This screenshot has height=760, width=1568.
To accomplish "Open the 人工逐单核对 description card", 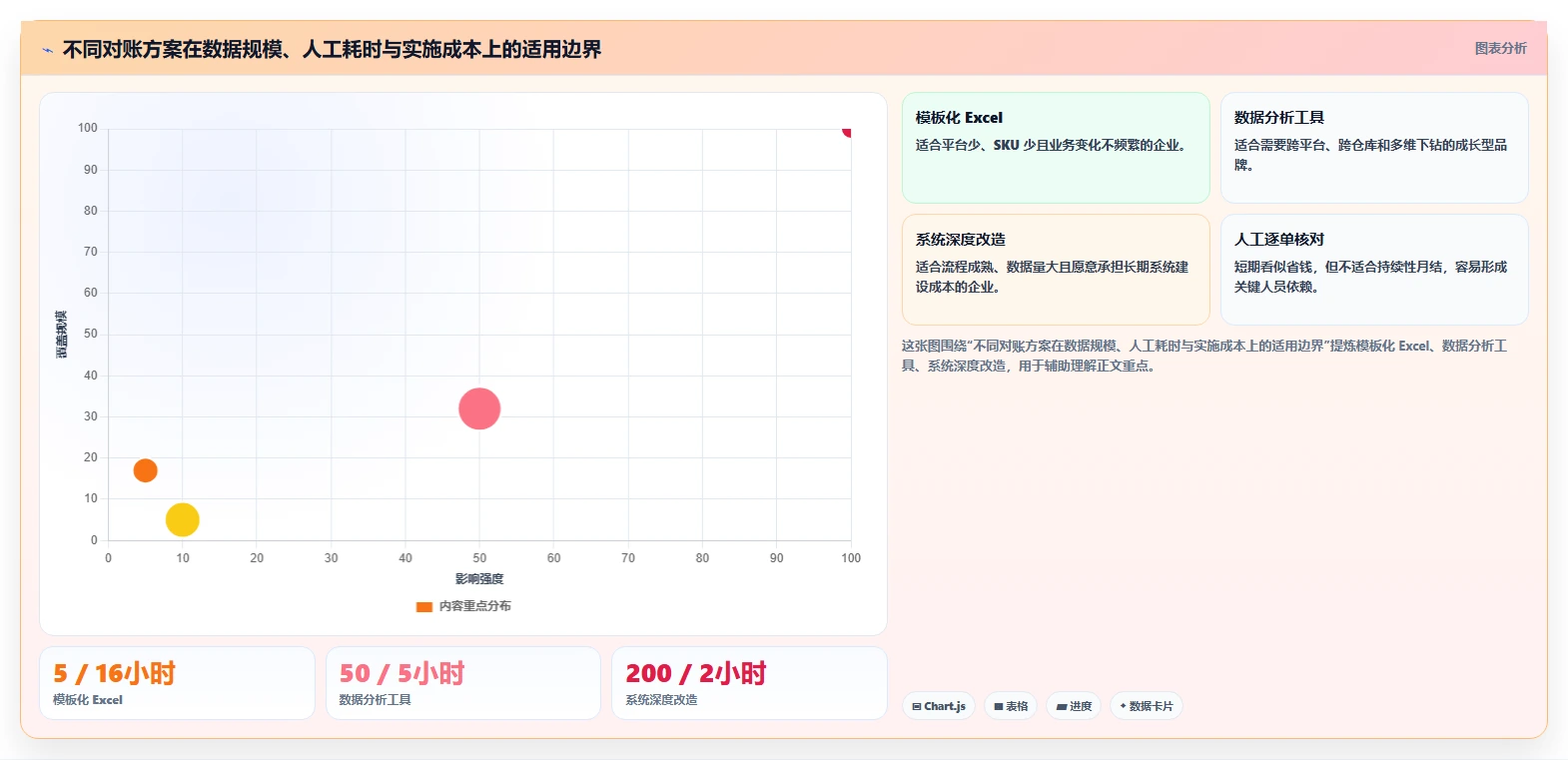I will tap(1374, 270).
